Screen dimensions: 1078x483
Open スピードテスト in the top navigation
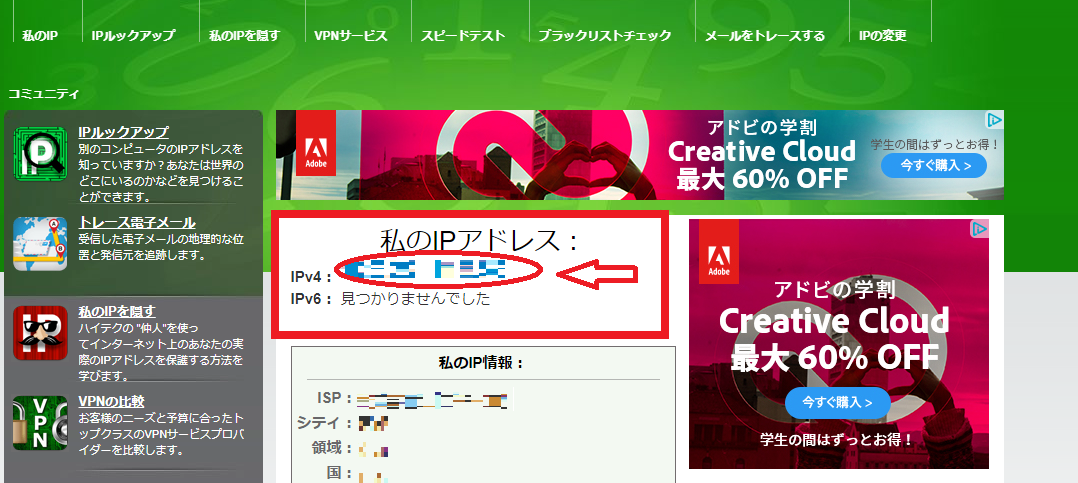(461, 35)
